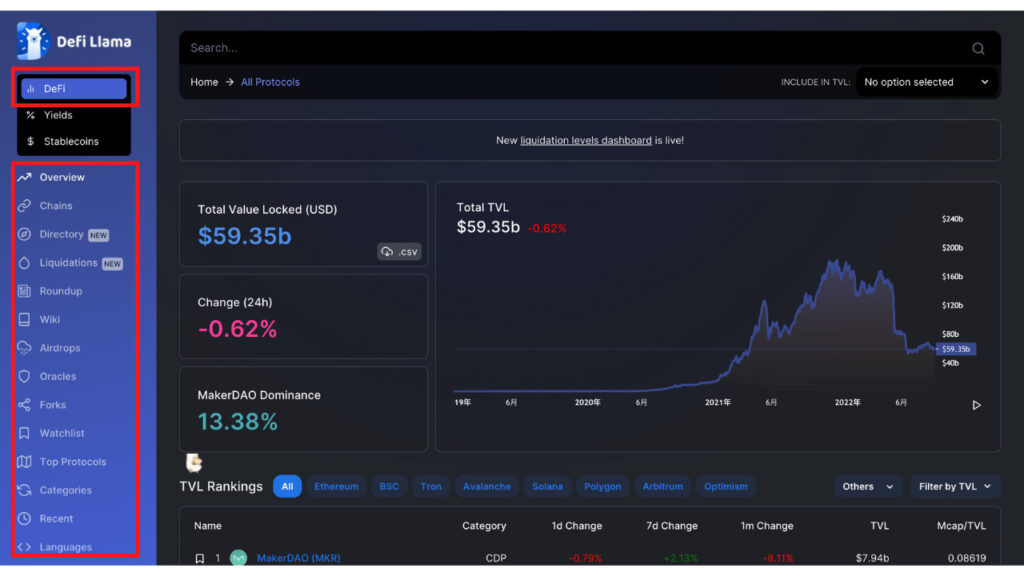Sort table by Mcap/TVL column
The width and height of the screenshot is (1024, 576).
[x=961, y=526]
